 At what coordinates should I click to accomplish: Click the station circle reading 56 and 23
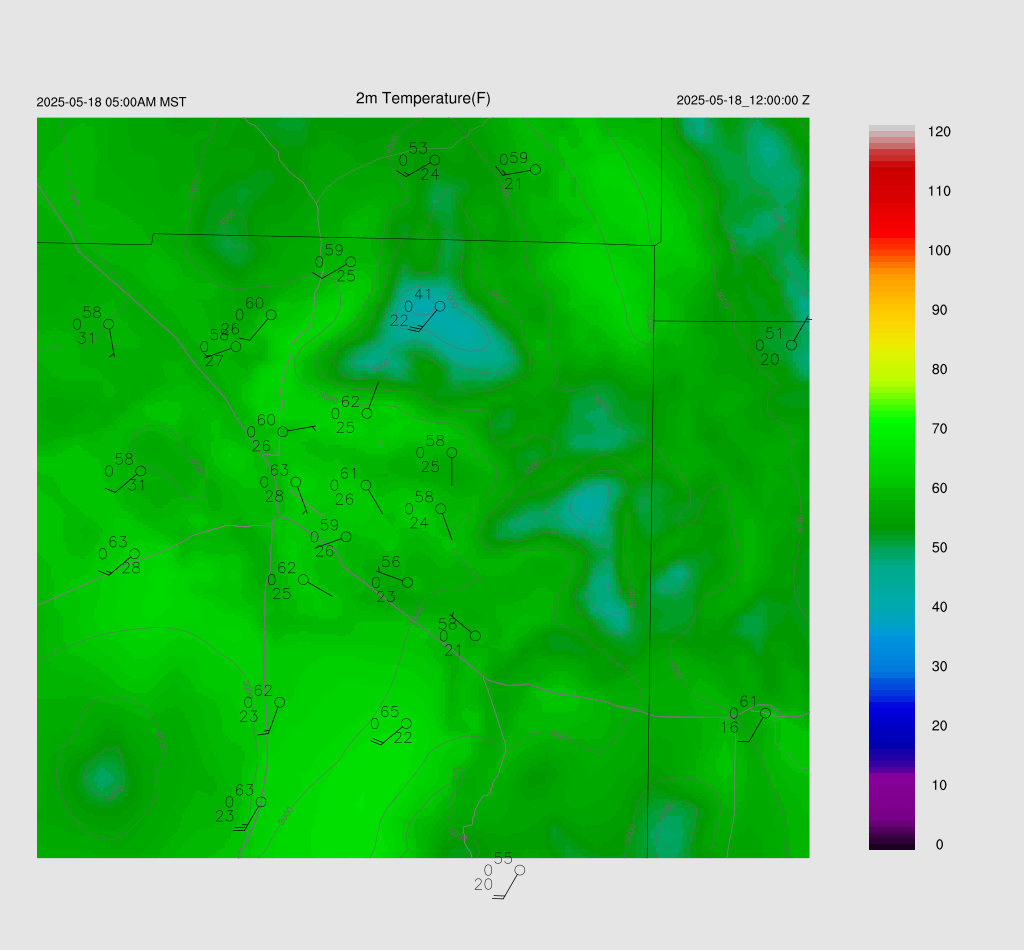(408, 582)
